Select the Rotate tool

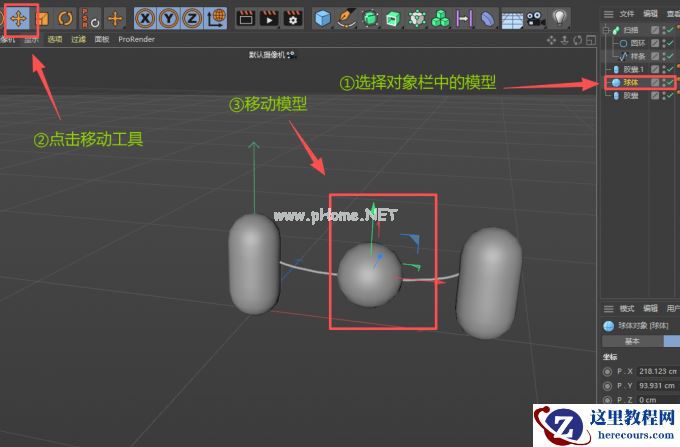(65, 19)
